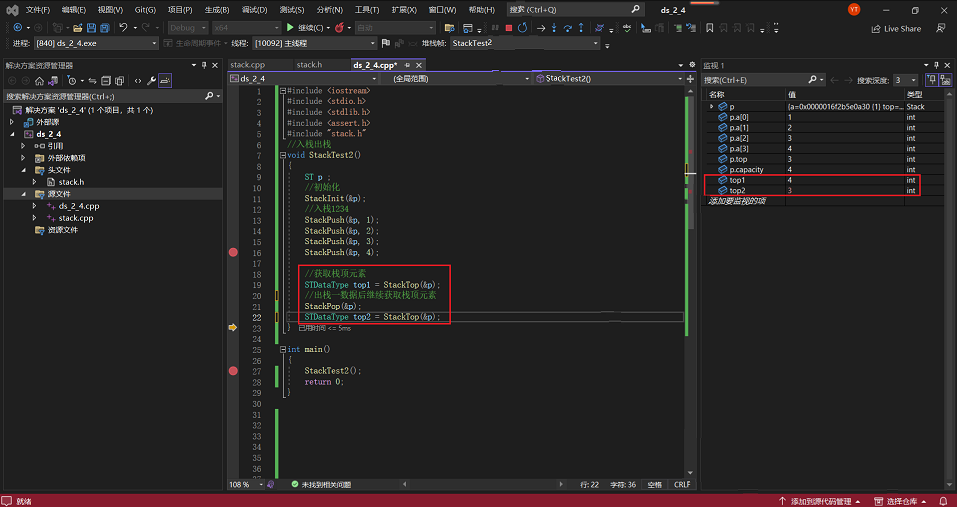Toggle the hierarchy view button in the Watch panel
Image resolution: width=957 pixels, height=507 pixels.
click(x=945, y=80)
